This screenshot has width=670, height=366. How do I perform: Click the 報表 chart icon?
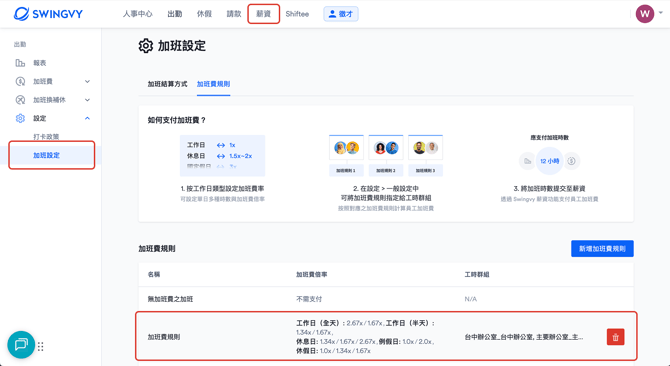click(20, 63)
